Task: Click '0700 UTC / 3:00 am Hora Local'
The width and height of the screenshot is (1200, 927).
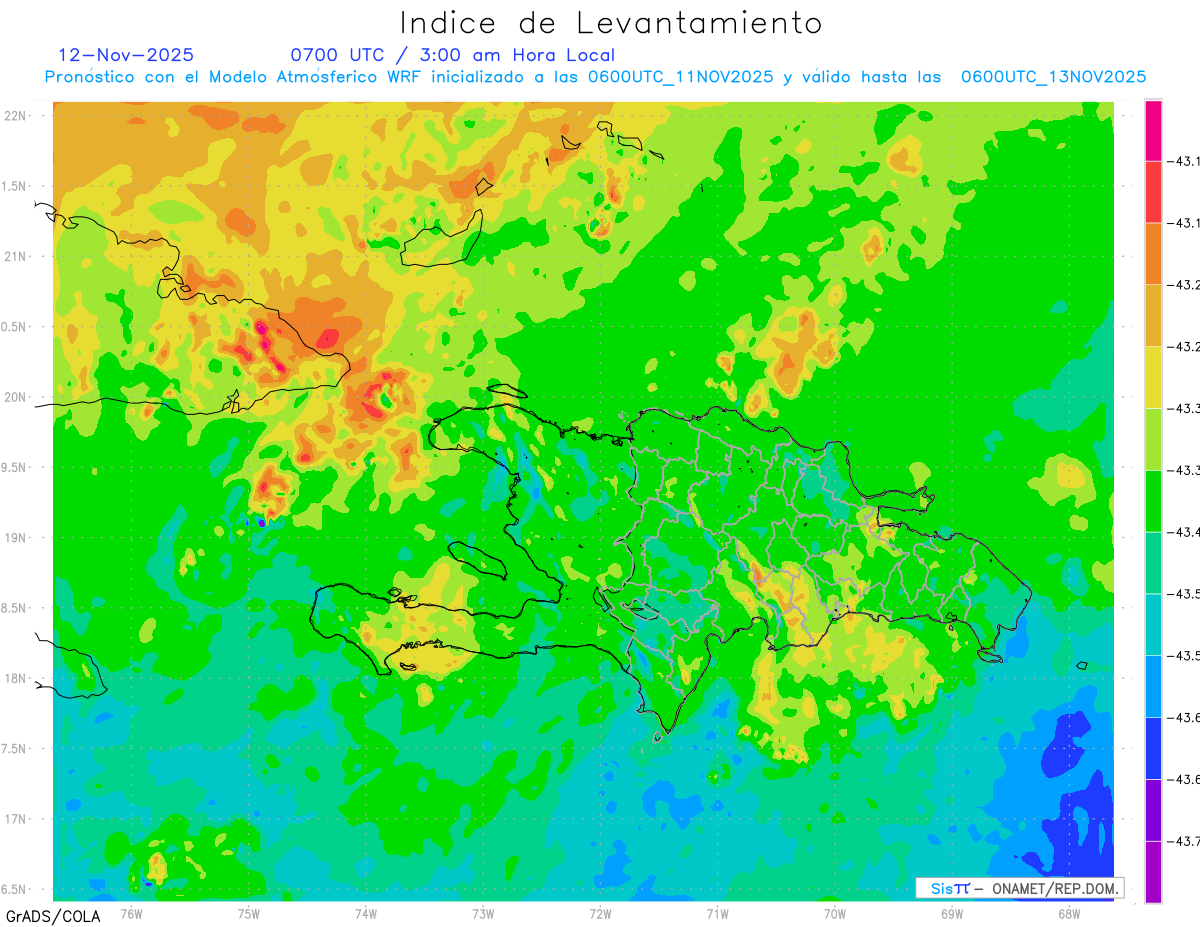Action: coord(452,55)
